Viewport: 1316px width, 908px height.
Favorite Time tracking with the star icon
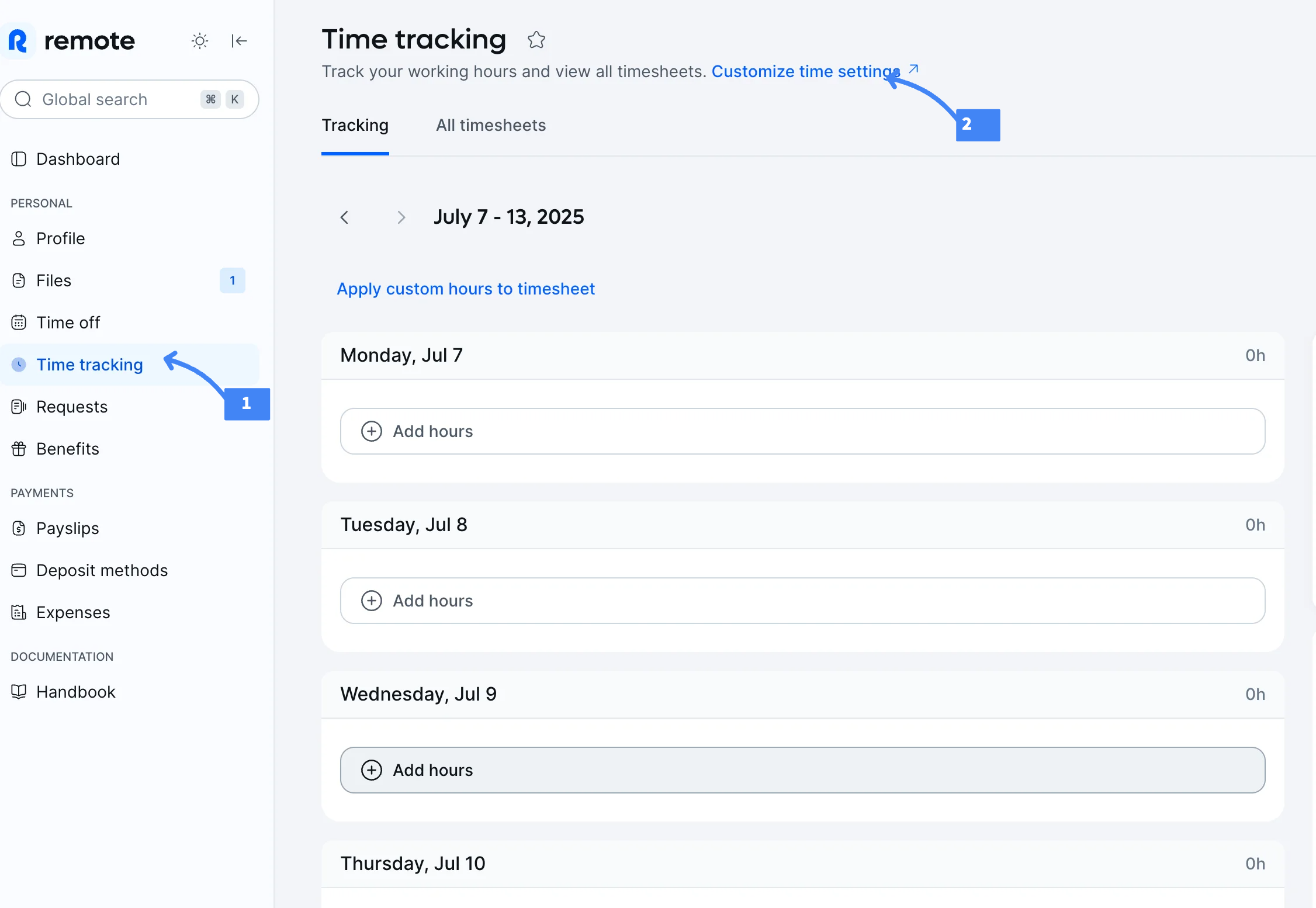click(x=536, y=40)
